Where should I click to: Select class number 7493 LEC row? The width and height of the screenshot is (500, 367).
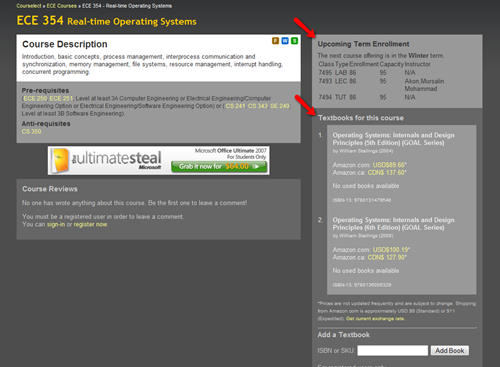(x=381, y=85)
